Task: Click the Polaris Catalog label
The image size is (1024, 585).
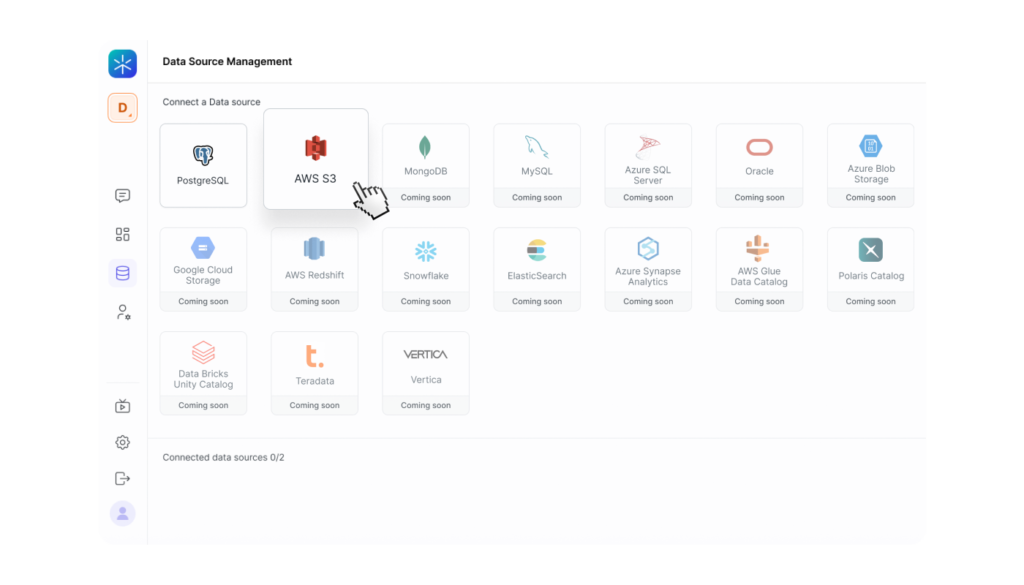Action: [x=871, y=276]
